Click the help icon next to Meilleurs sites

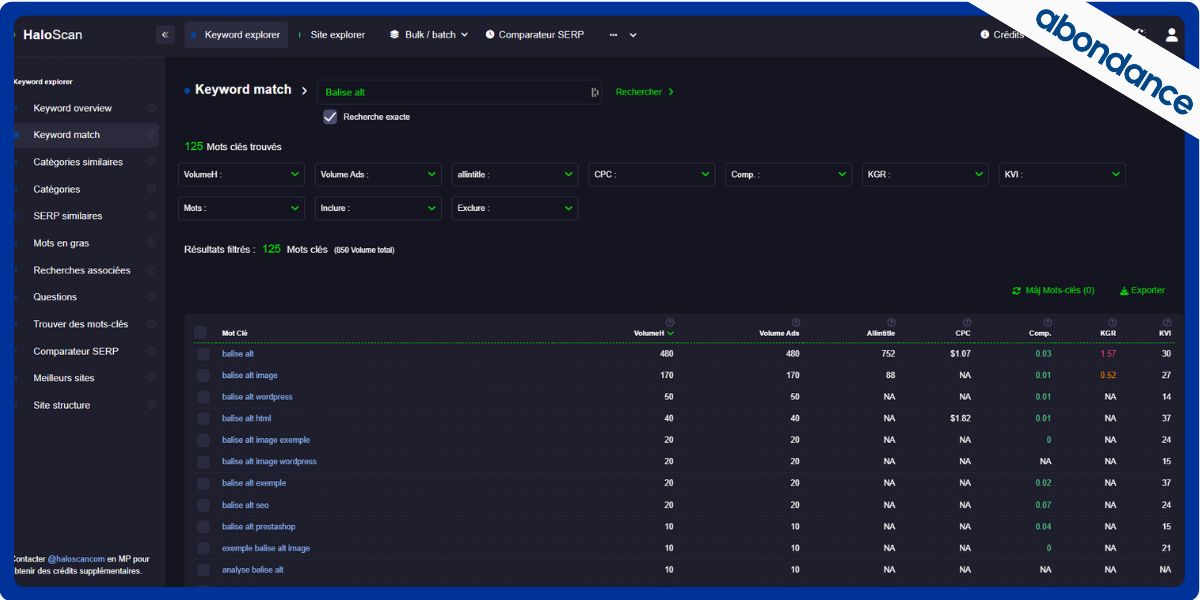[151, 378]
